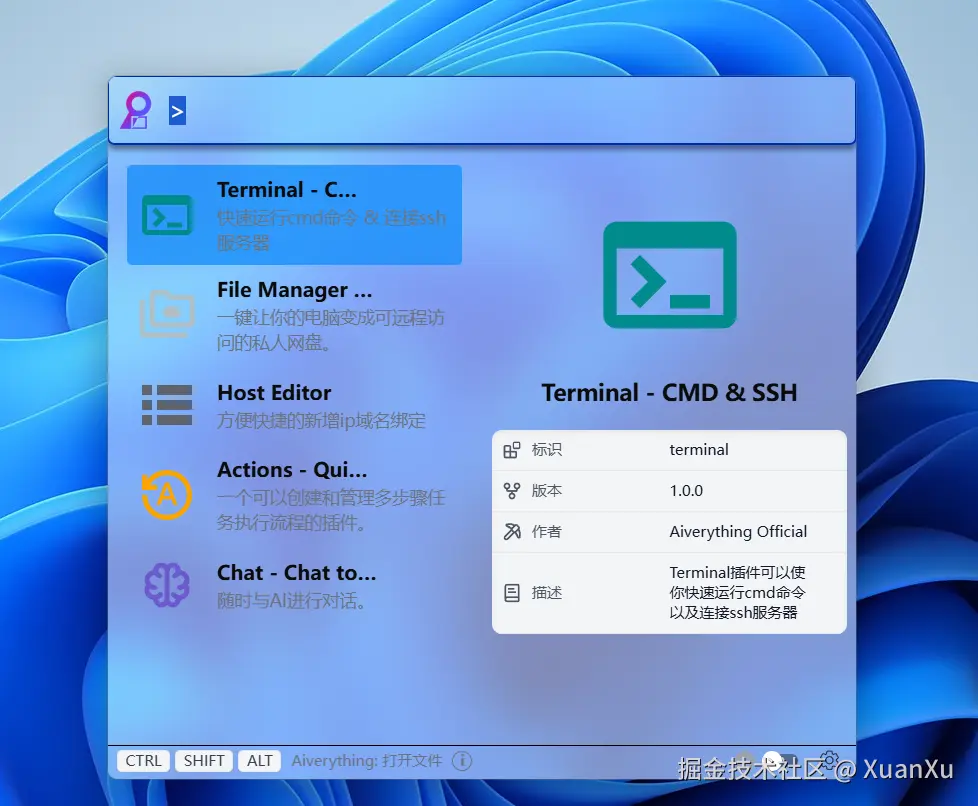Click the '>' command prefix chip
Viewport: 978px width, 806px height.
pyautogui.click(x=177, y=111)
